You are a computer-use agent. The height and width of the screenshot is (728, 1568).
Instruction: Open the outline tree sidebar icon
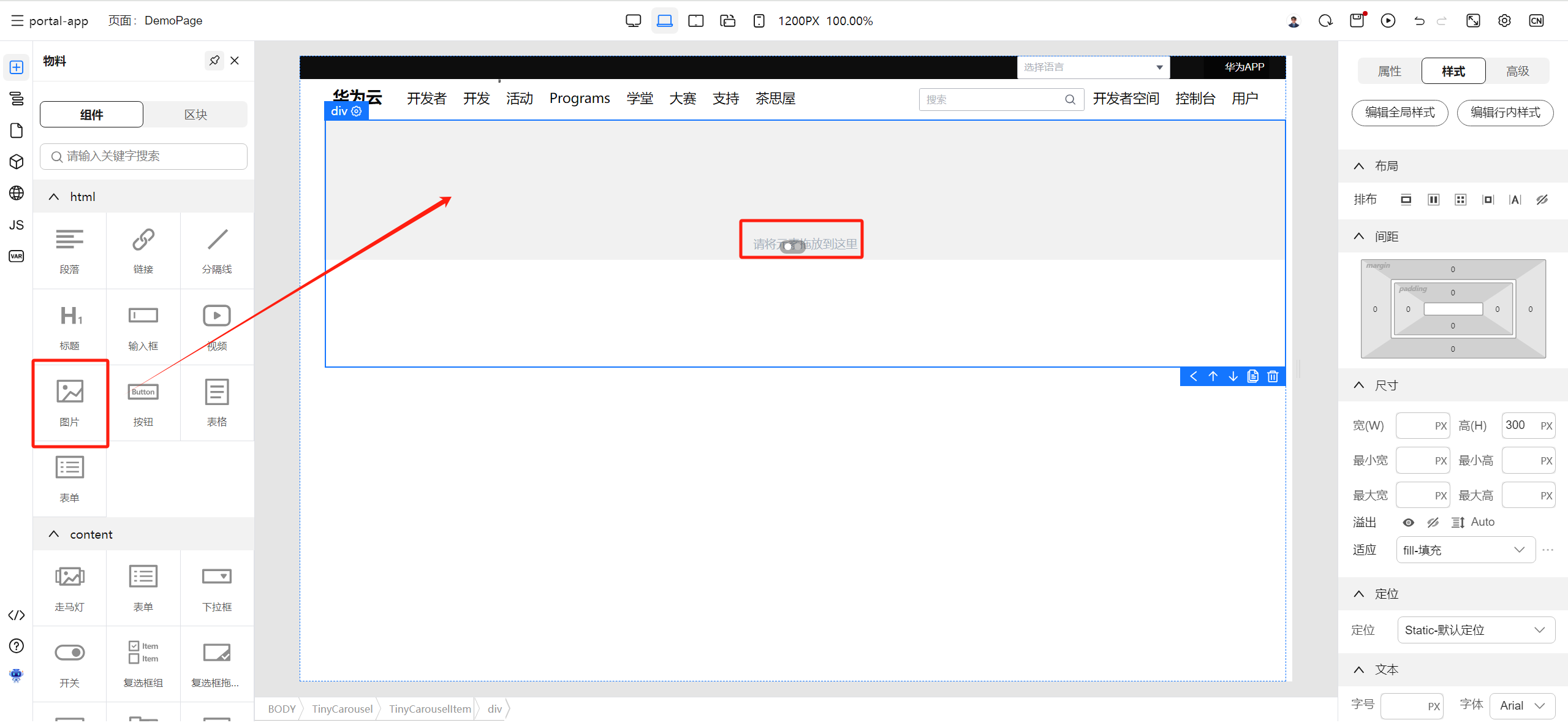pos(17,99)
